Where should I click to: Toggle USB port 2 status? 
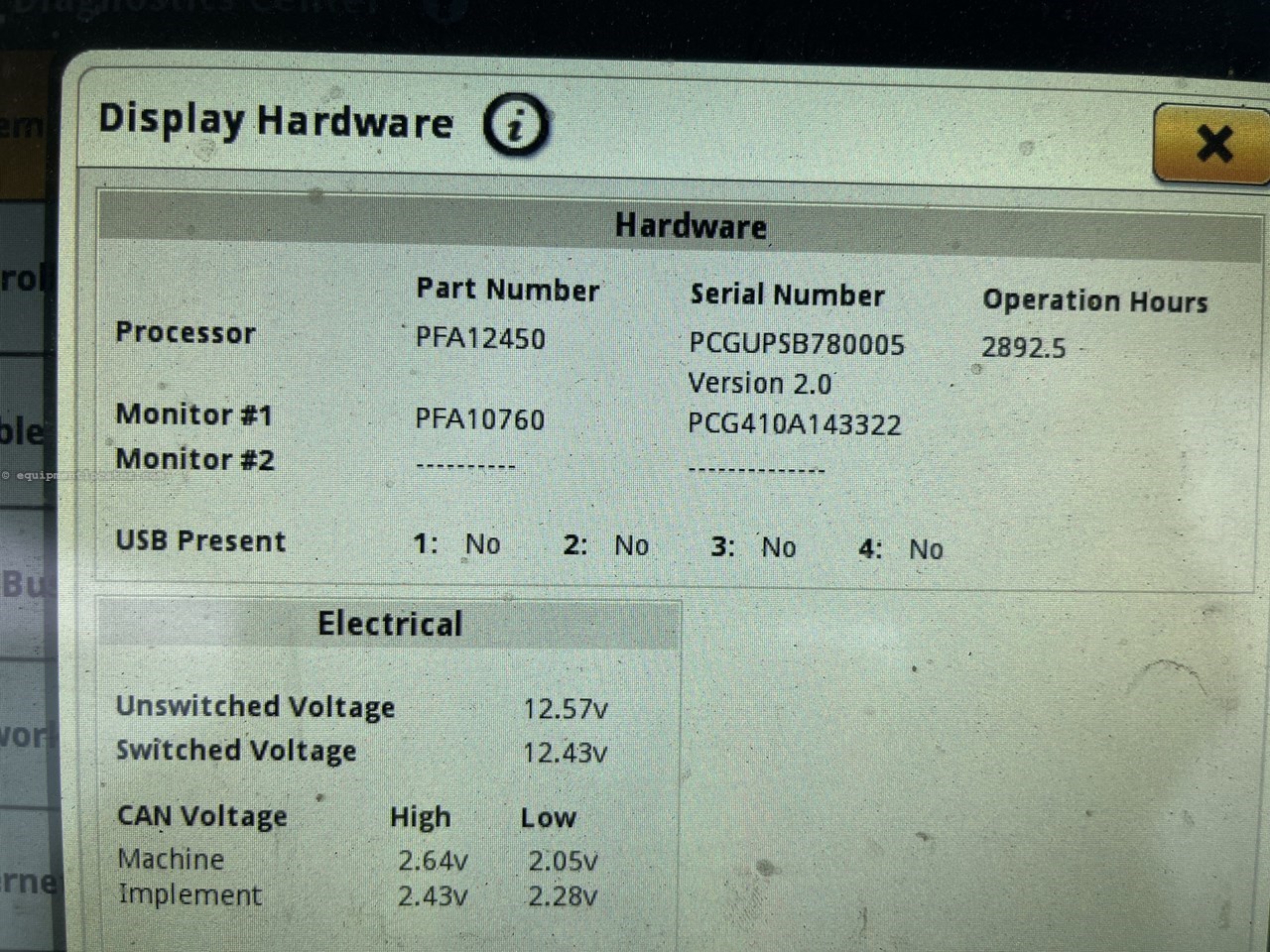605,544
